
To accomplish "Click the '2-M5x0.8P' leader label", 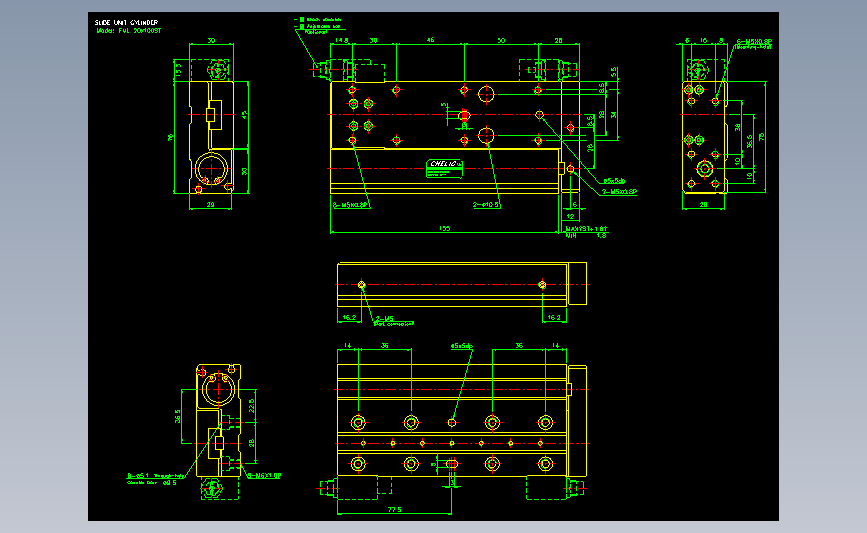I will pyautogui.click(x=619, y=192).
